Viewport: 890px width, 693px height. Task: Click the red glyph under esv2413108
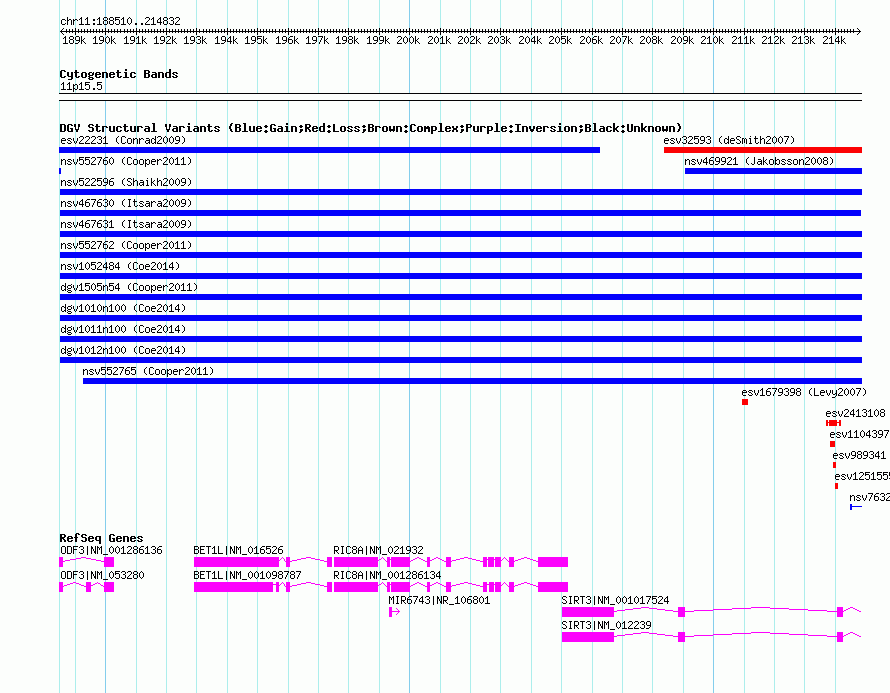click(x=833, y=423)
